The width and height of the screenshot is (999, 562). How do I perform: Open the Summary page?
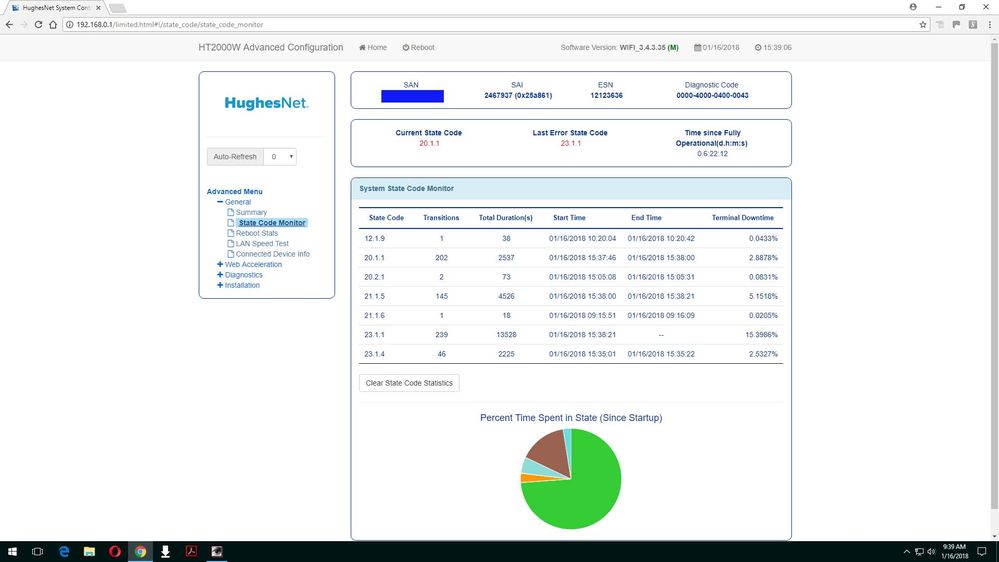coord(251,212)
